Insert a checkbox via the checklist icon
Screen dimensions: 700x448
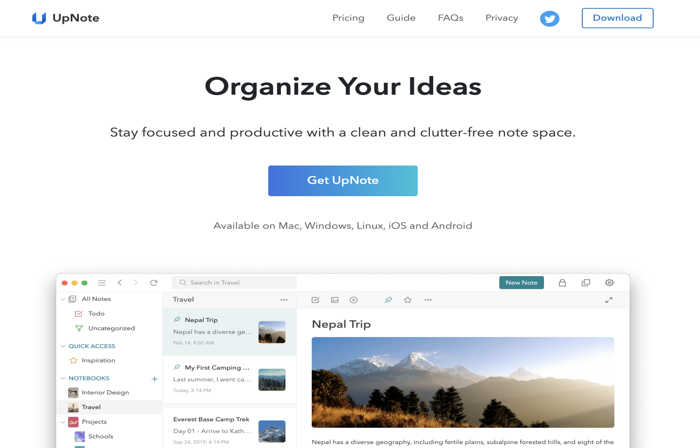point(315,300)
